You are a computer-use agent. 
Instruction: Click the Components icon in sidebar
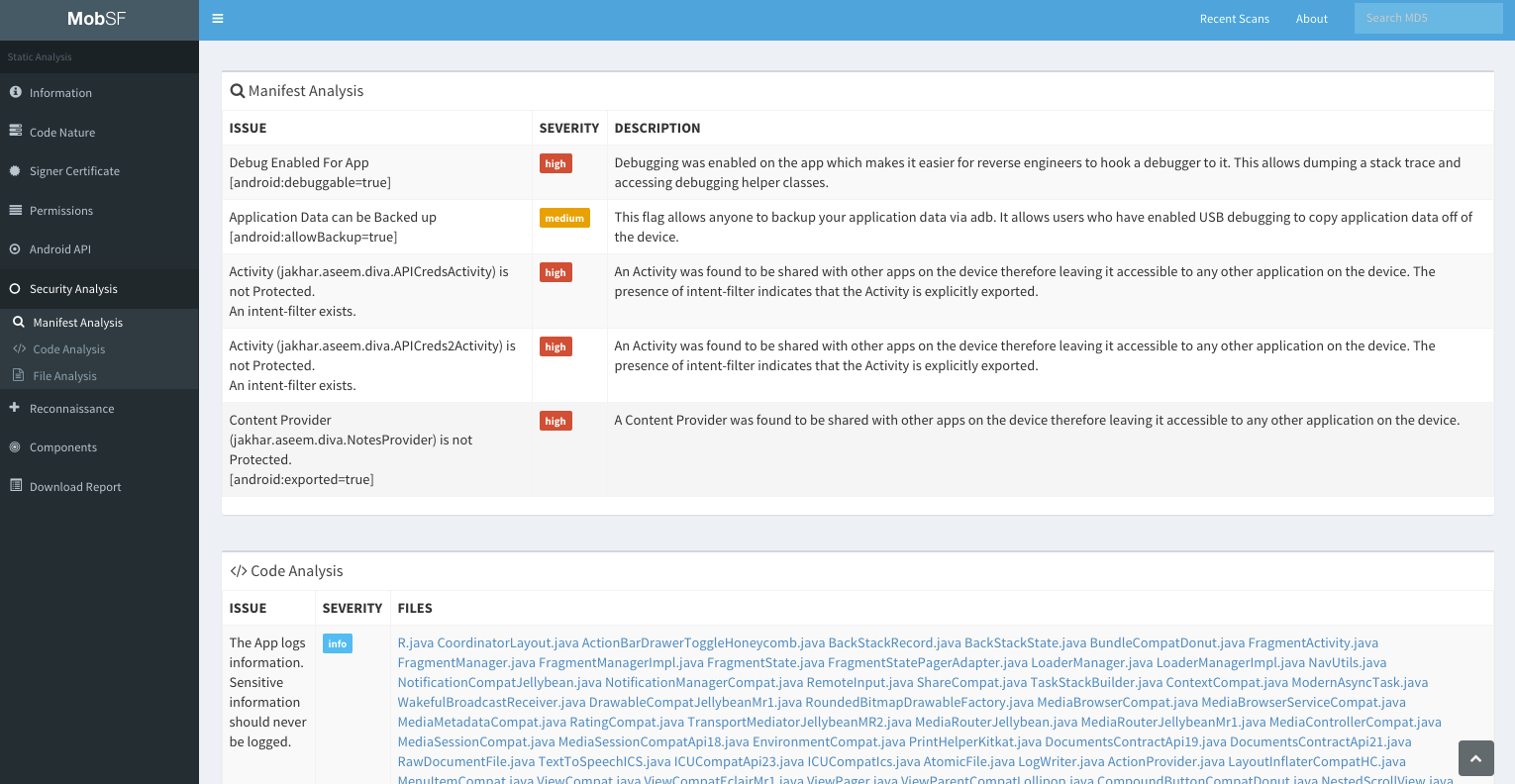[15, 447]
